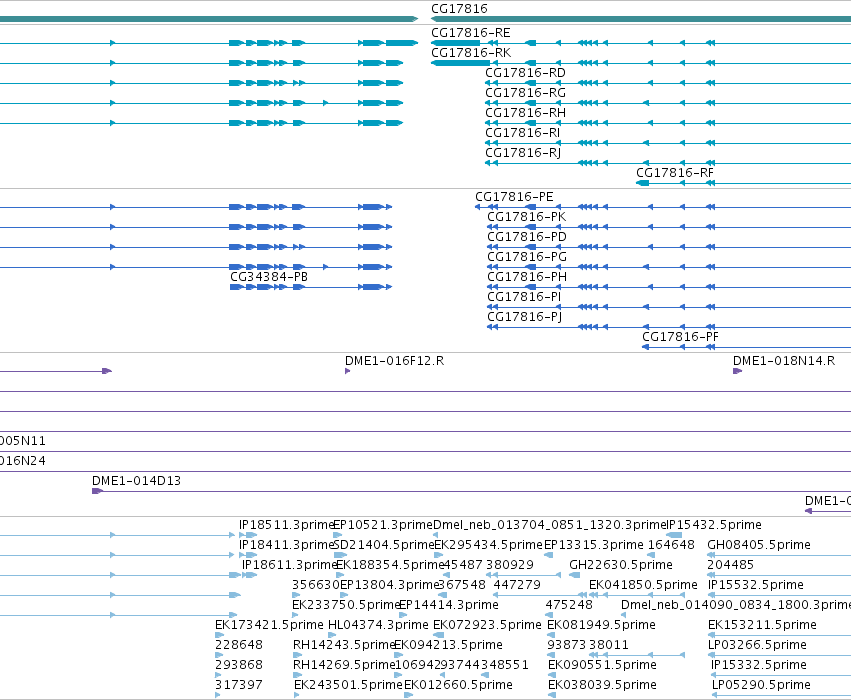851x700 pixels.
Task: Select the CG17816-RF transcript label
Action: (x=675, y=173)
